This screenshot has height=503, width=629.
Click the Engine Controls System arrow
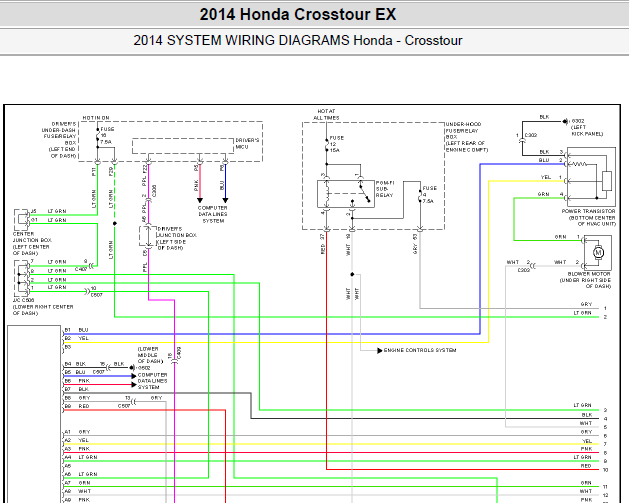pos(379,351)
